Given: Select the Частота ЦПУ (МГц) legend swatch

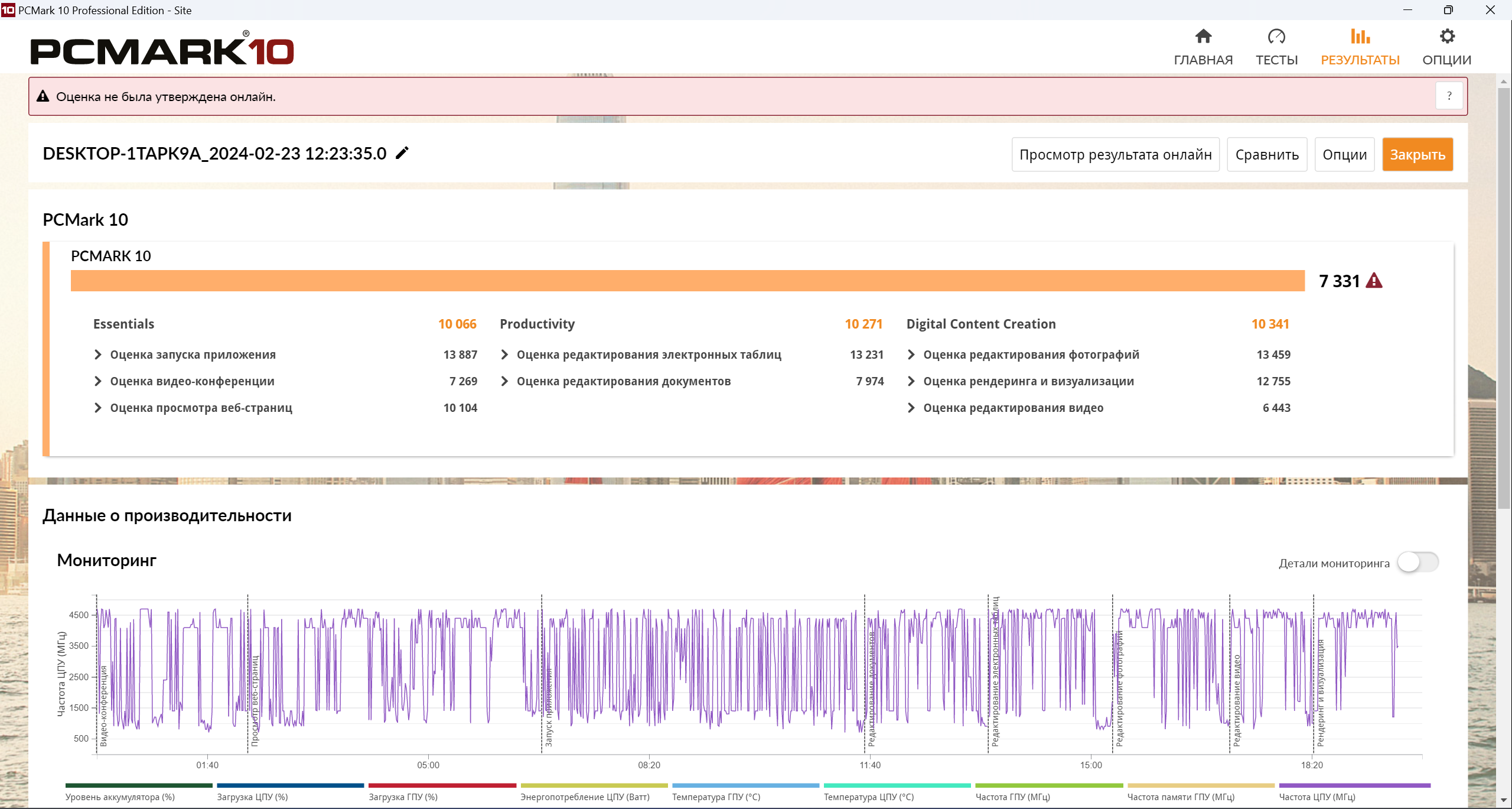Looking at the screenshot, I should coord(1355,785).
